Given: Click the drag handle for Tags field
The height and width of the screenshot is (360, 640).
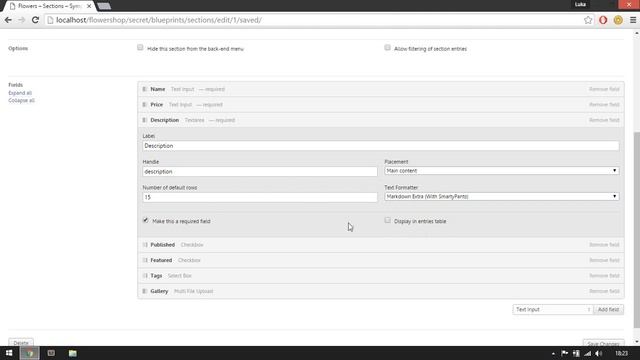Looking at the screenshot, I should click(144, 276).
